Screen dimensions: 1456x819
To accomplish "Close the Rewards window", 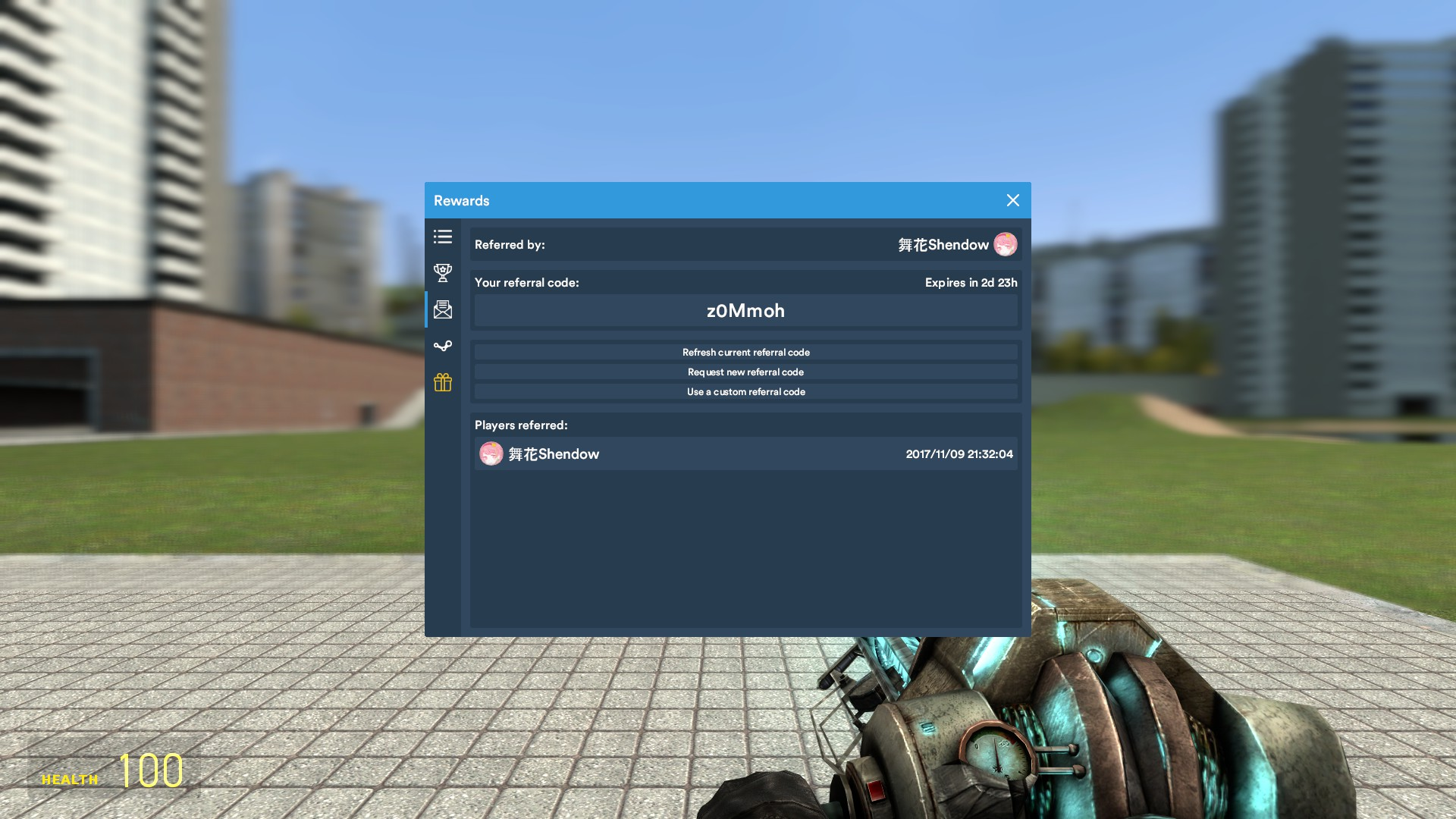I will (1013, 200).
